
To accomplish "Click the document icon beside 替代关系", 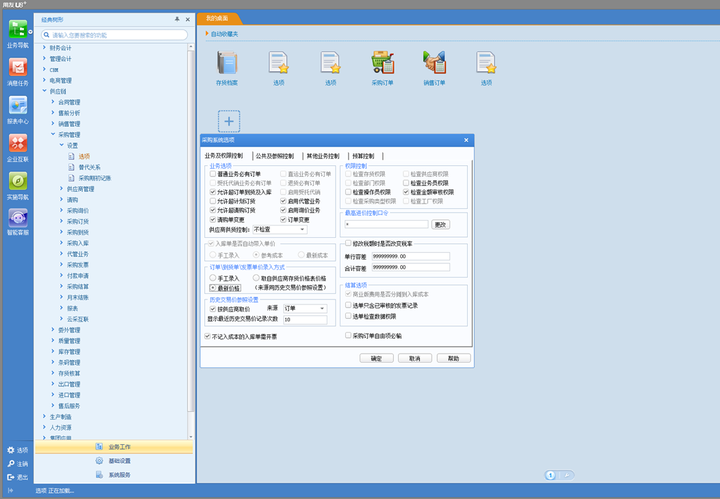I will [71, 167].
